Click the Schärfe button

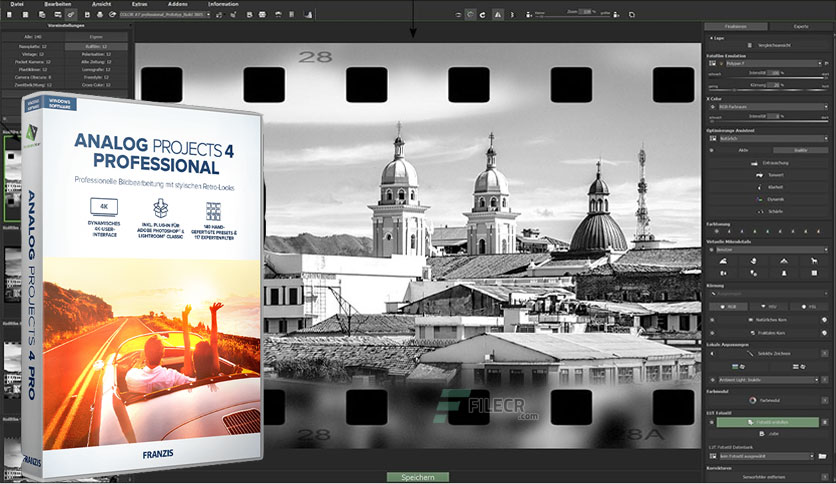(768, 212)
